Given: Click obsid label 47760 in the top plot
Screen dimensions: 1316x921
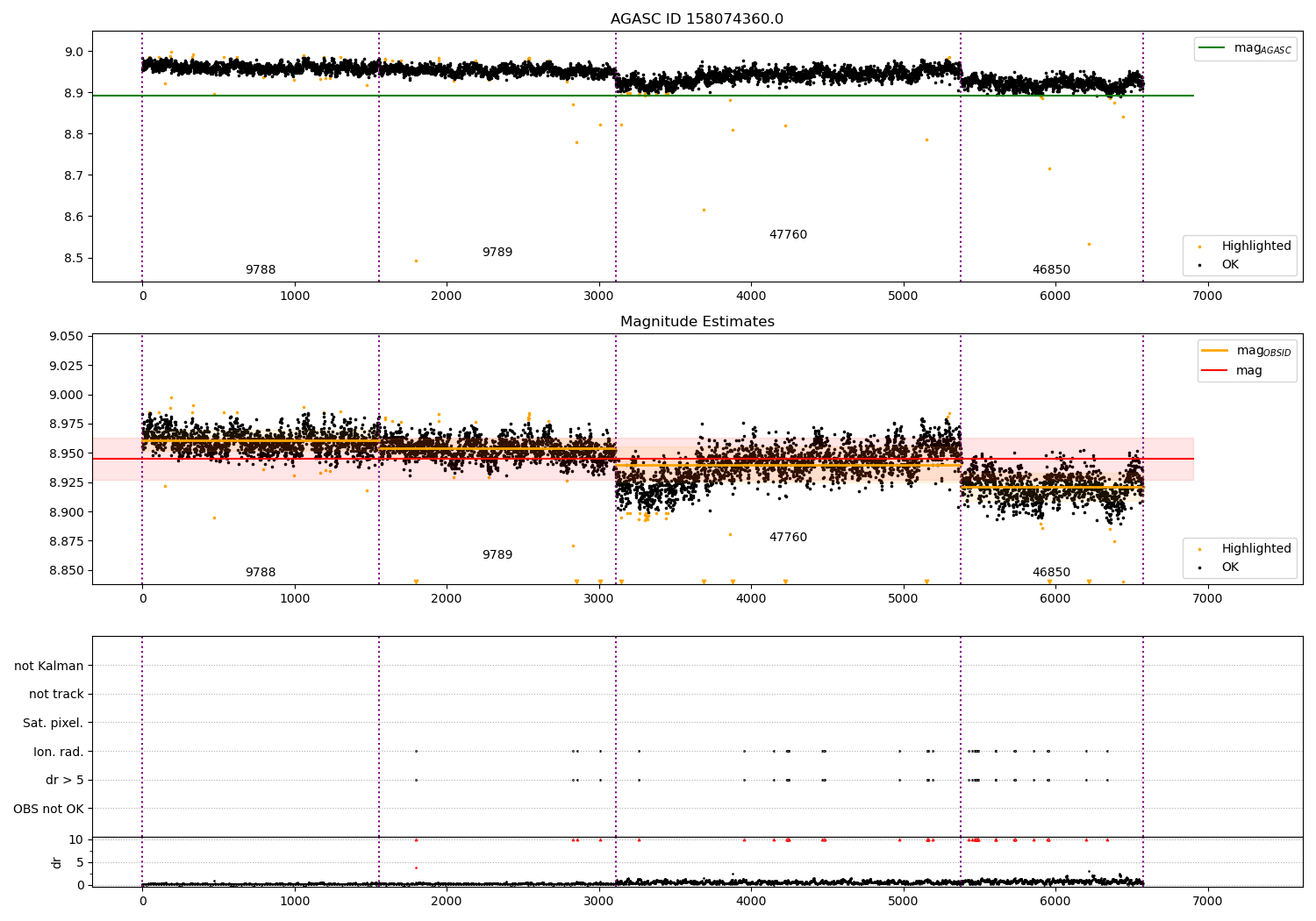Looking at the screenshot, I should [788, 235].
